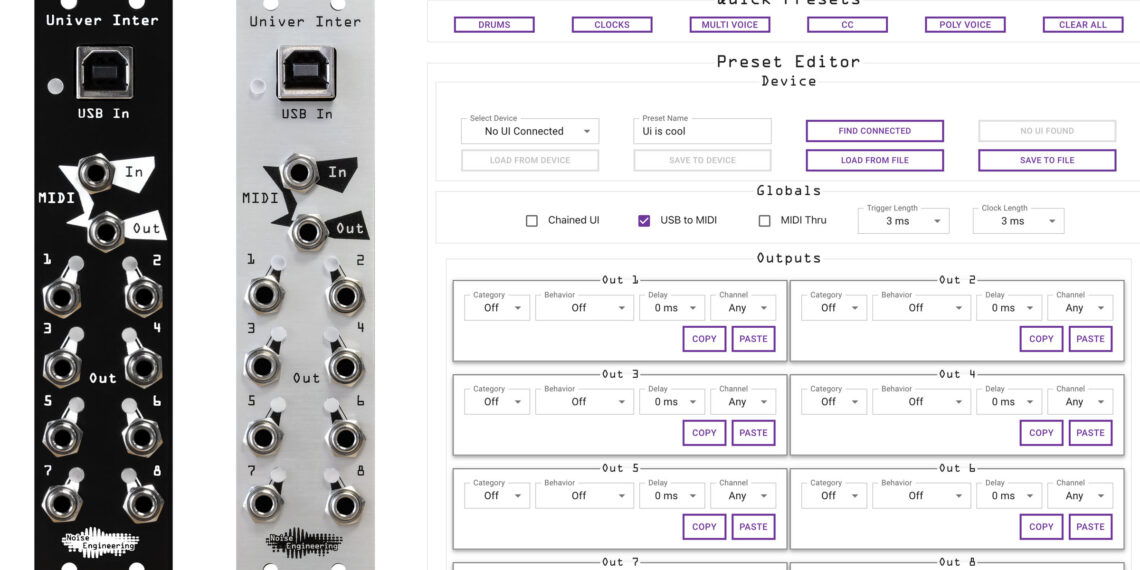The width and height of the screenshot is (1140, 570).
Task: Click the USB In port on black module
Action: coord(103,72)
